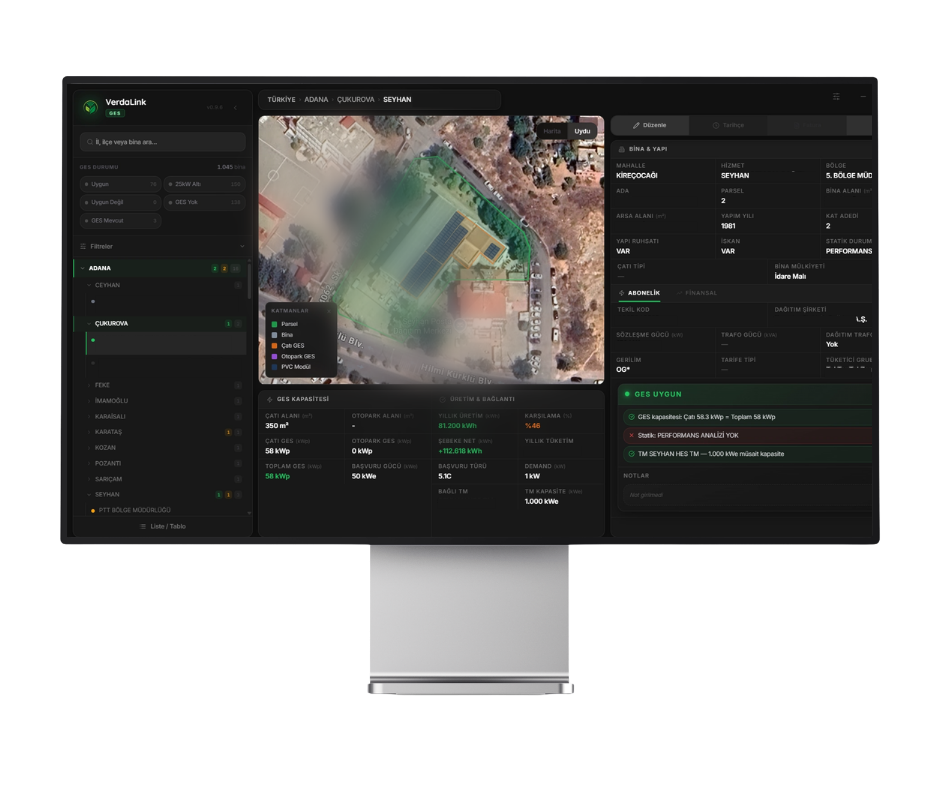940x788 pixels.
Task: Click the sparkle icon beside GES KAPASİTESİ
Action: coord(270,399)
